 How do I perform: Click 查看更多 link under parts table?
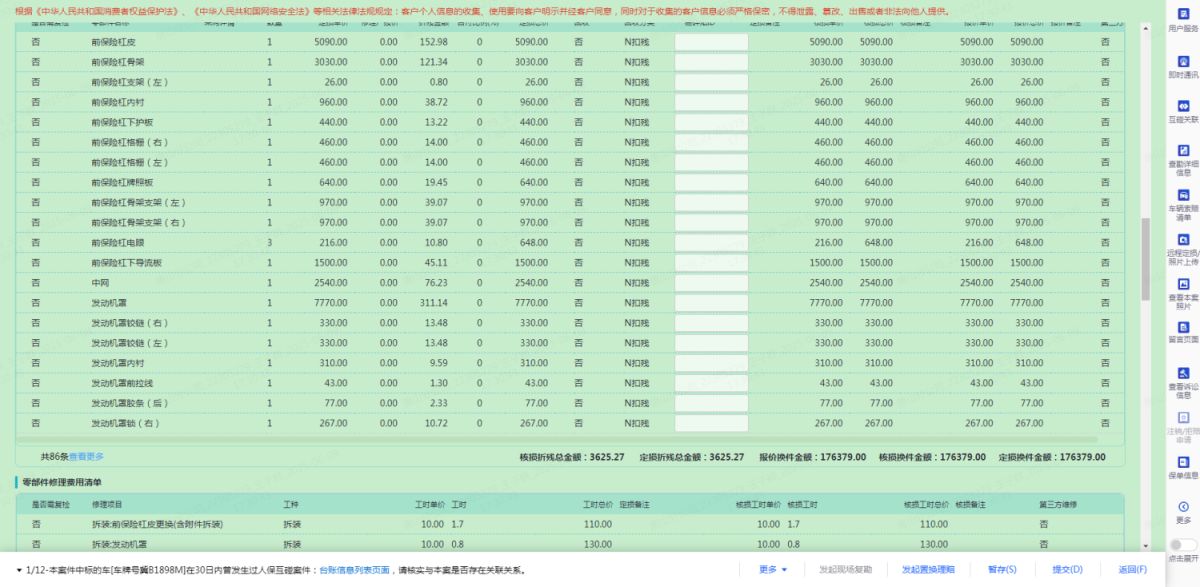pos(85,457)
